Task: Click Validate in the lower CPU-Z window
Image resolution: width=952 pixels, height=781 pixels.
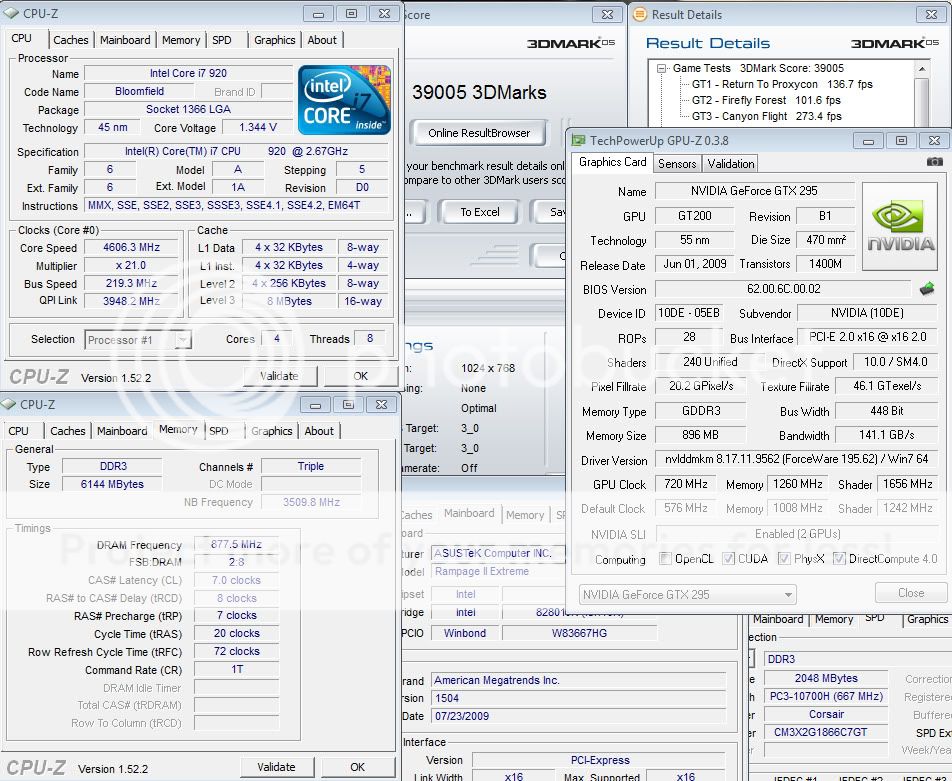Action: 276,767
